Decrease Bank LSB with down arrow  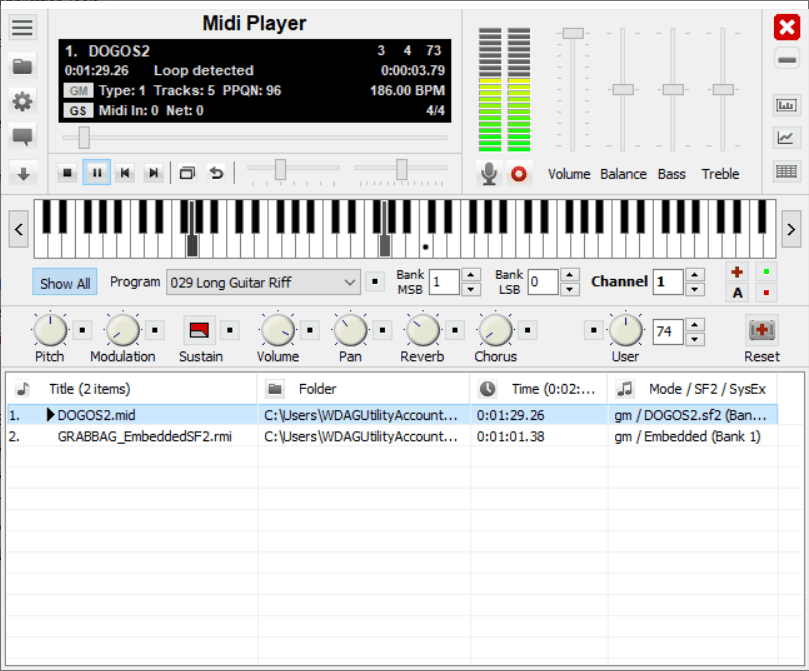569,289
